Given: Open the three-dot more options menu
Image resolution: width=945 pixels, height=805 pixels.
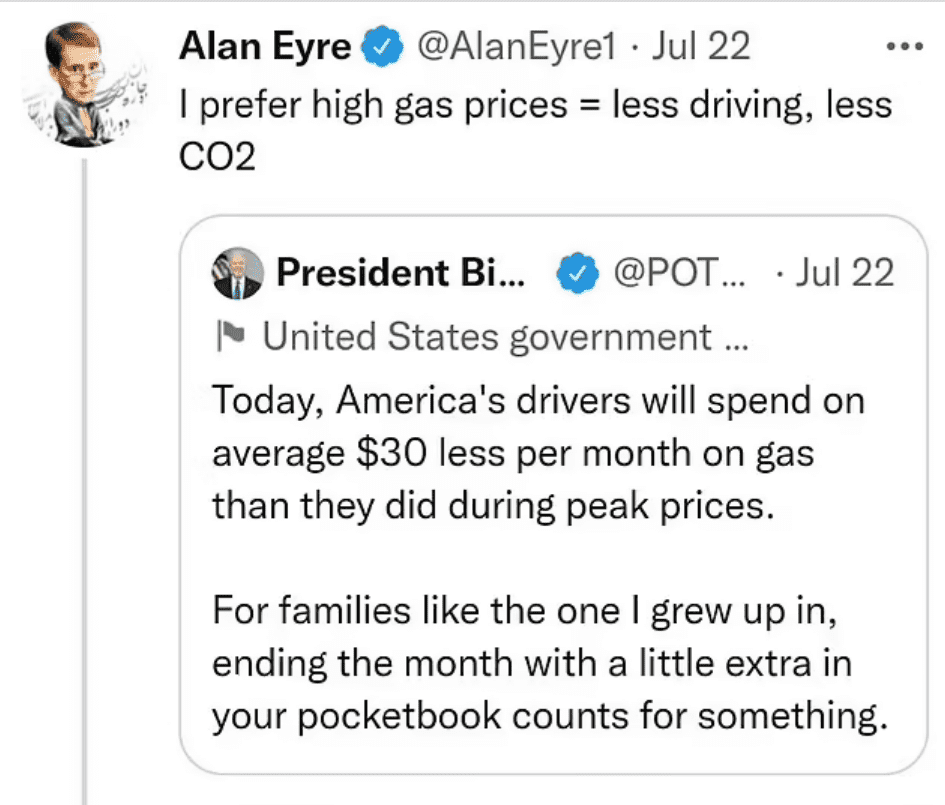Looking at the screenshot, I should (906, 47).
